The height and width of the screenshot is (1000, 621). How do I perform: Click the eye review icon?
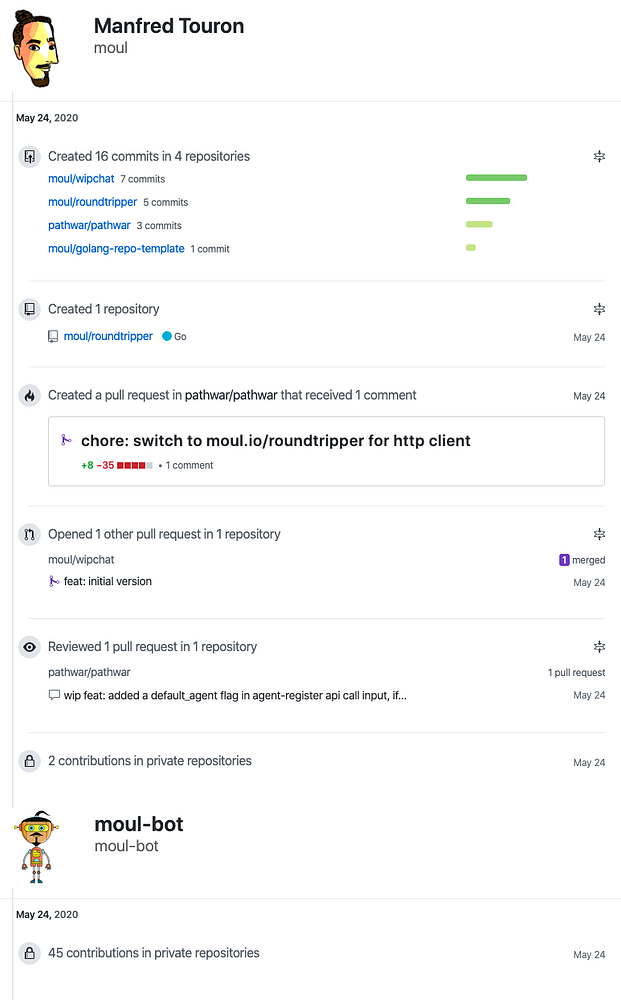coord(29,648)
